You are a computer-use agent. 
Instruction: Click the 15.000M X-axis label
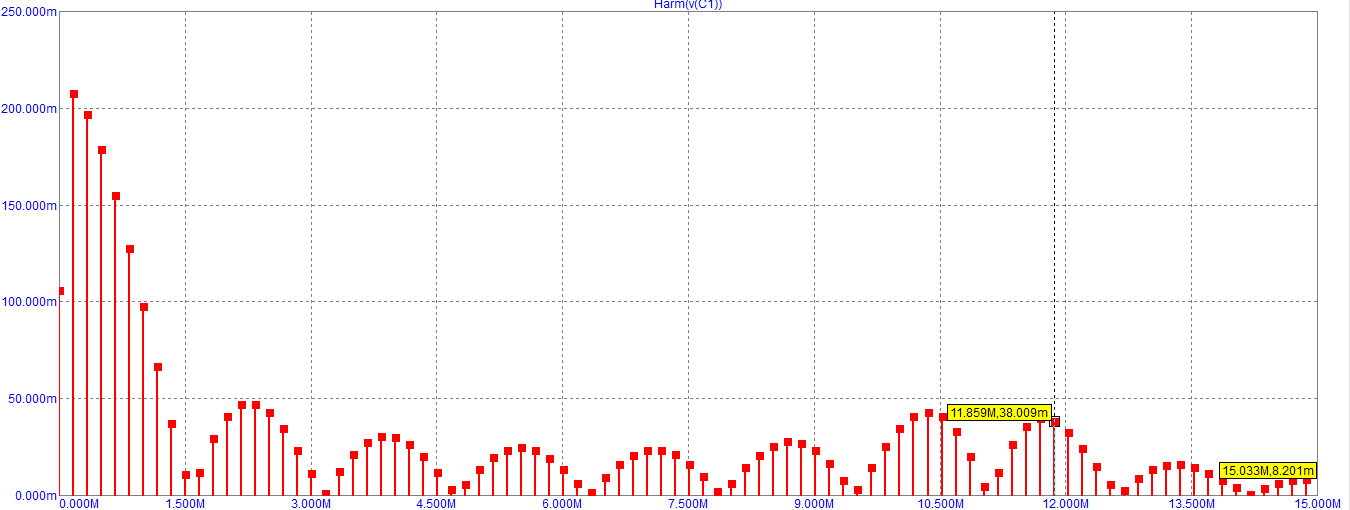[1316, 503]
